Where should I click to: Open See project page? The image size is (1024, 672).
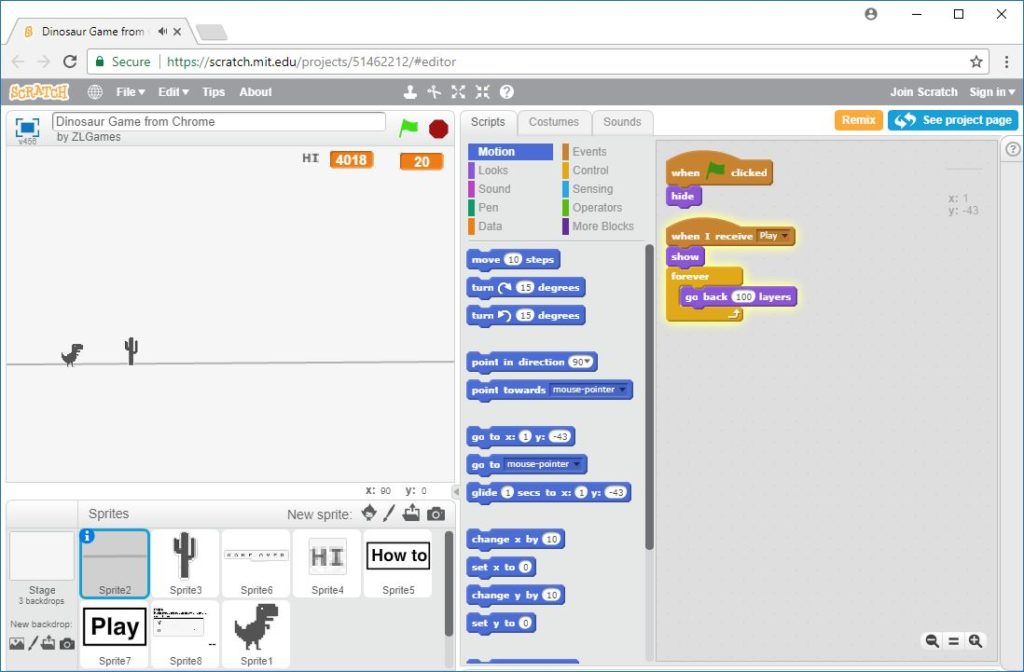tap(952, 120)
